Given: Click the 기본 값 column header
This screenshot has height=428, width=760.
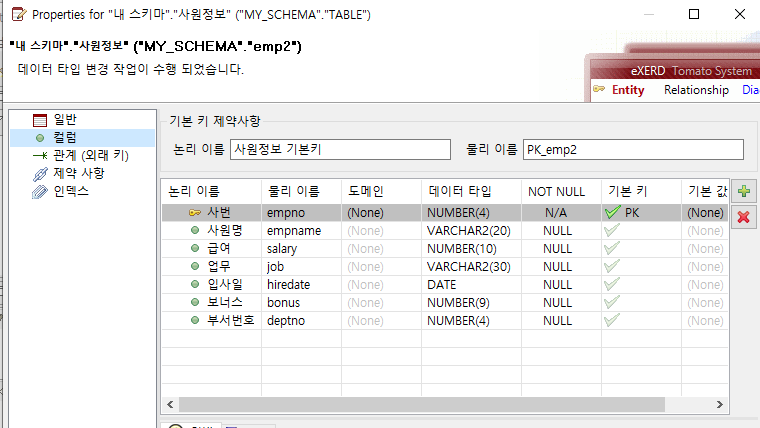Looking at the screenshot, I should (x=705, y=191).
